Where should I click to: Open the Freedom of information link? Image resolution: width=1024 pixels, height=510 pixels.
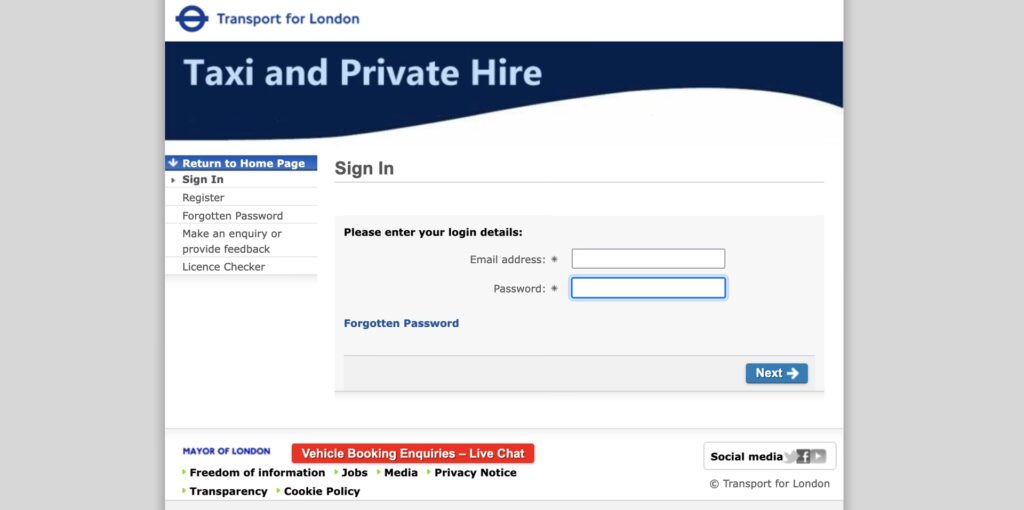(x=257, y=473)
